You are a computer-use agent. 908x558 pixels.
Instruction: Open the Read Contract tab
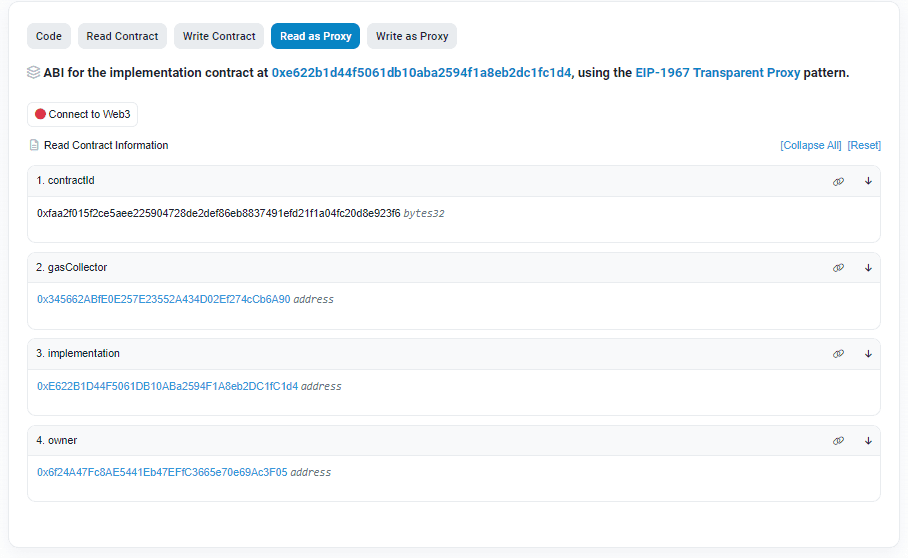pyautogui.click(x=122, y=36)
